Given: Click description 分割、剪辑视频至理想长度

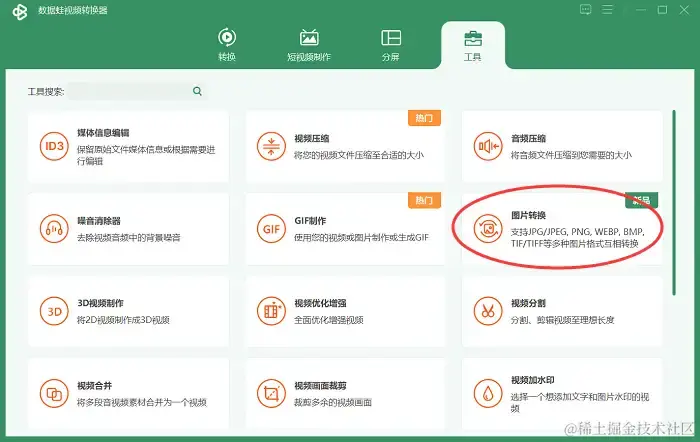Looking at the screenshot, I should (562, 320).
